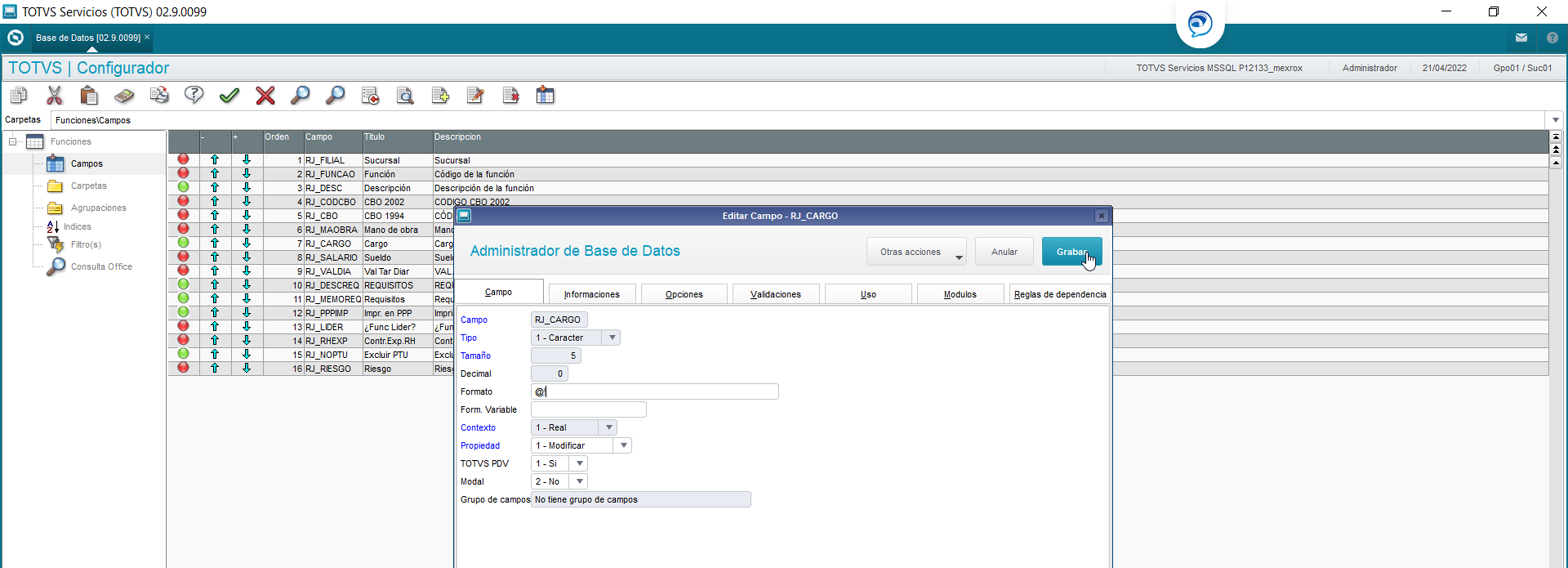The width and height of the screenshot is (1568, 568).
Task: Close the Editar Campo dialog
Action: [1101, 216]
